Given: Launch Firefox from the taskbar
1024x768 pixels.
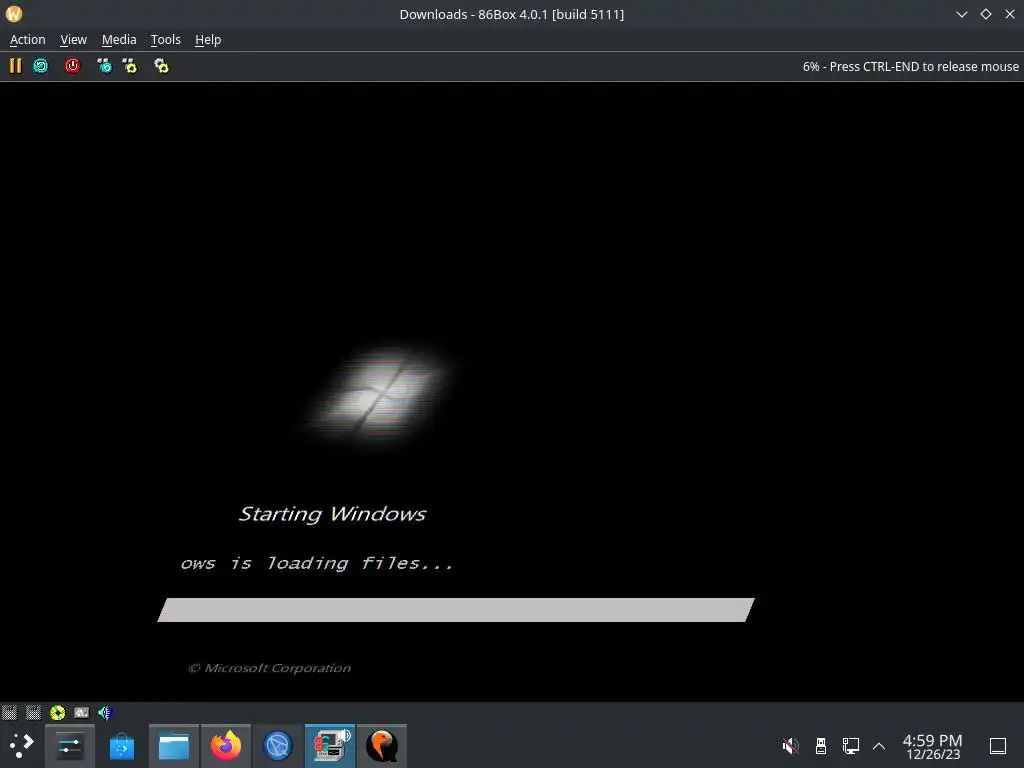Looking at the screenshot, I should [225, 746].
